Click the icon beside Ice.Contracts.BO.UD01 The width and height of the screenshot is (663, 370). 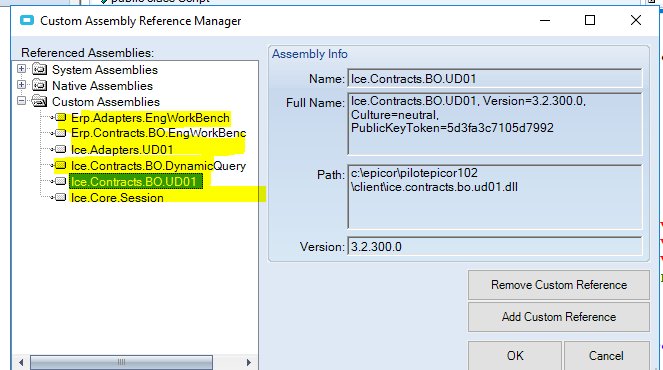point(61,181)
